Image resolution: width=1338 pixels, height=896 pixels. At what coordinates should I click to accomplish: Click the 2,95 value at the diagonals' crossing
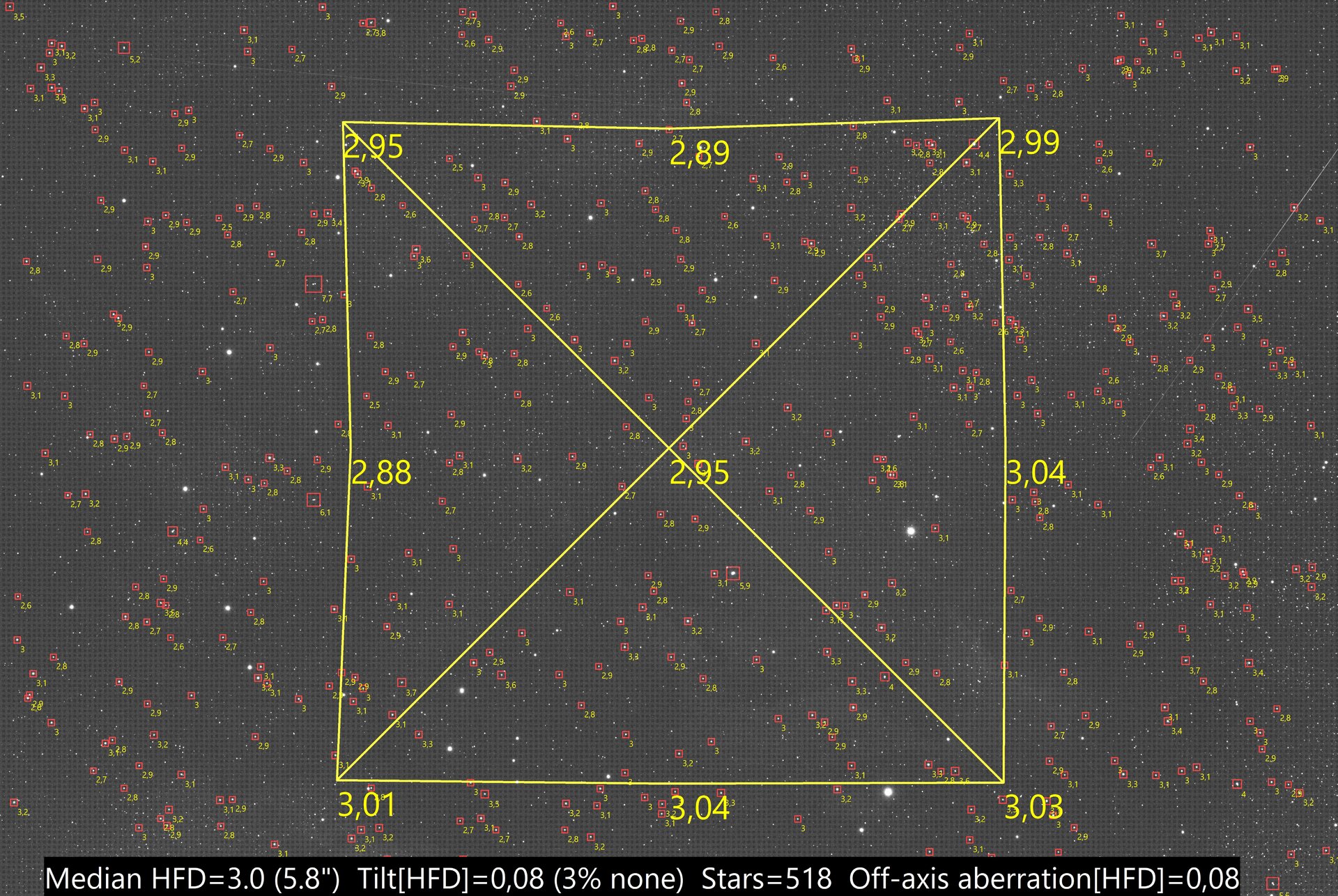coord(699,473)
